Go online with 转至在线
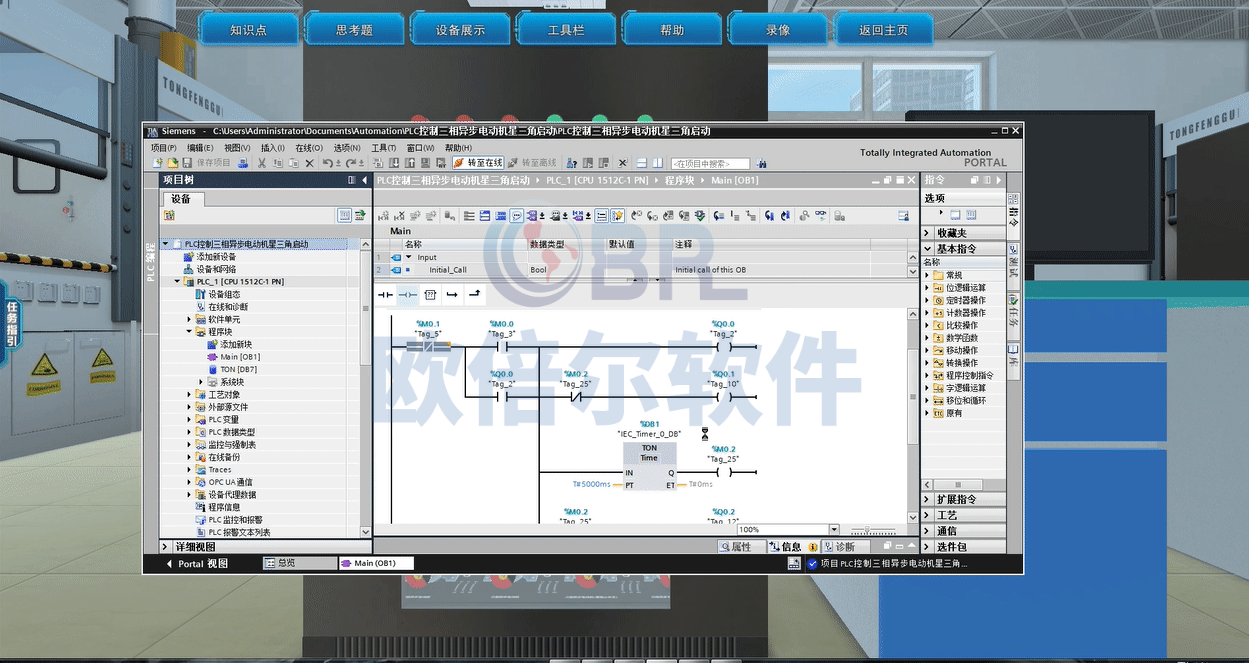1249x663 pixels. click(x=478, y=163)
